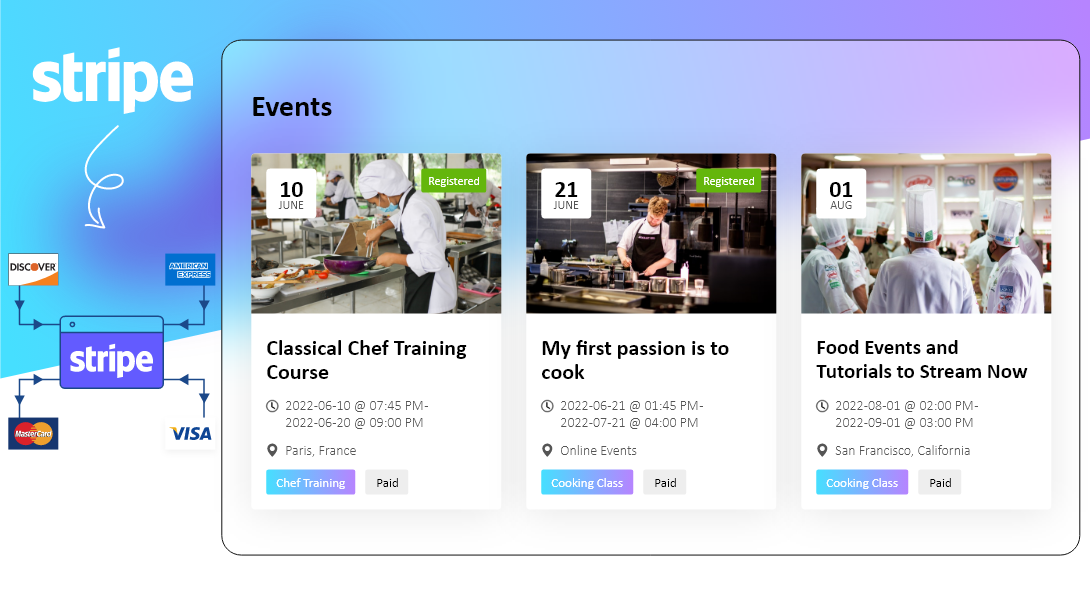Click the Registered badge on the June 10 event

pyautogui.click(x=453, y=181)
